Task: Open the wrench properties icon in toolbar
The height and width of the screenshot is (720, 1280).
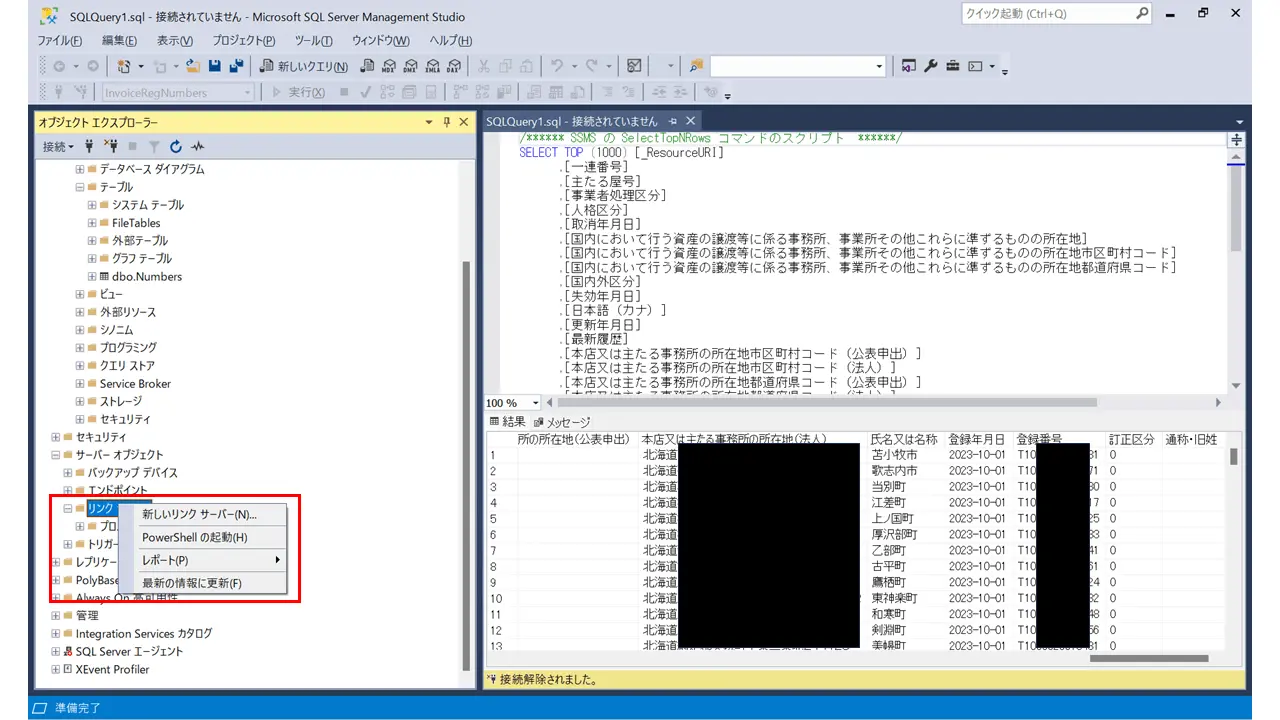Action: [x=931, y=66]
